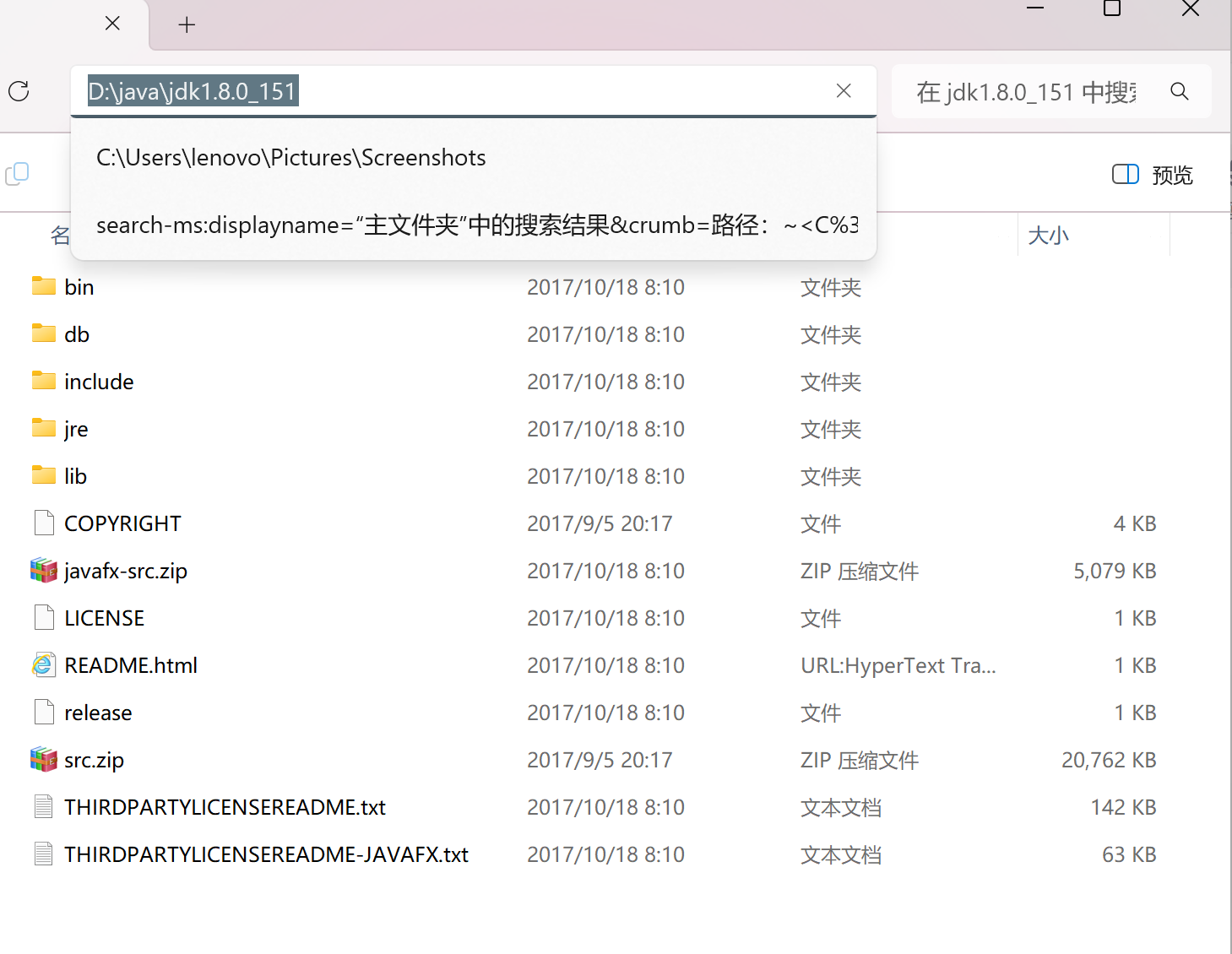Click the refresh icon
1232x954 pixels.
click(x=19, y=91)
